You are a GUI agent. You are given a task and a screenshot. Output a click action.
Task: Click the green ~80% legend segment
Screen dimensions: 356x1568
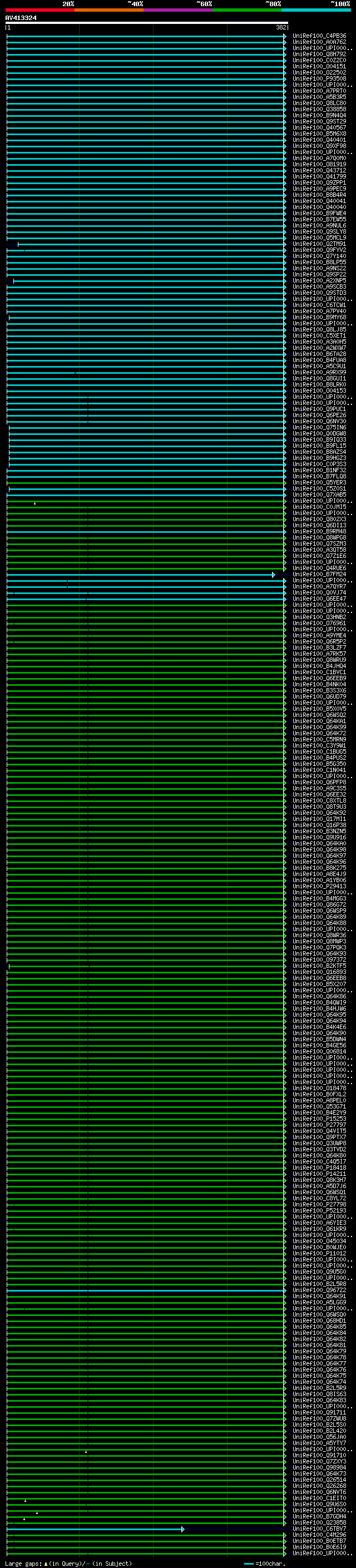[x=246, y=10]
